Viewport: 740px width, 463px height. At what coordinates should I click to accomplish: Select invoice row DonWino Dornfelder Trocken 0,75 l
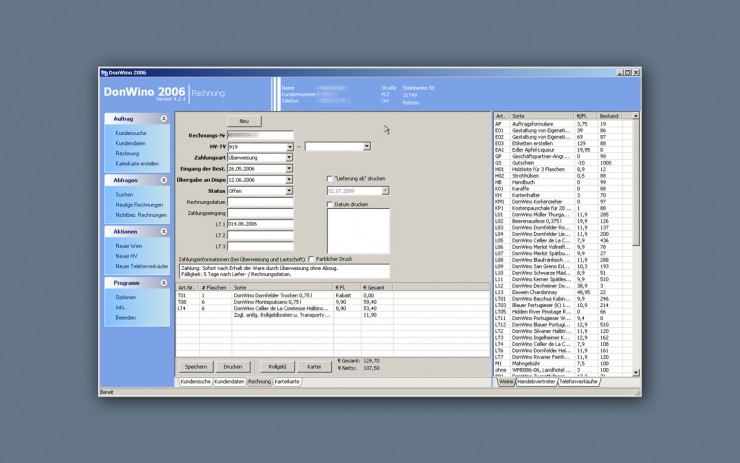pyautogui.click(x=333, y=295)
